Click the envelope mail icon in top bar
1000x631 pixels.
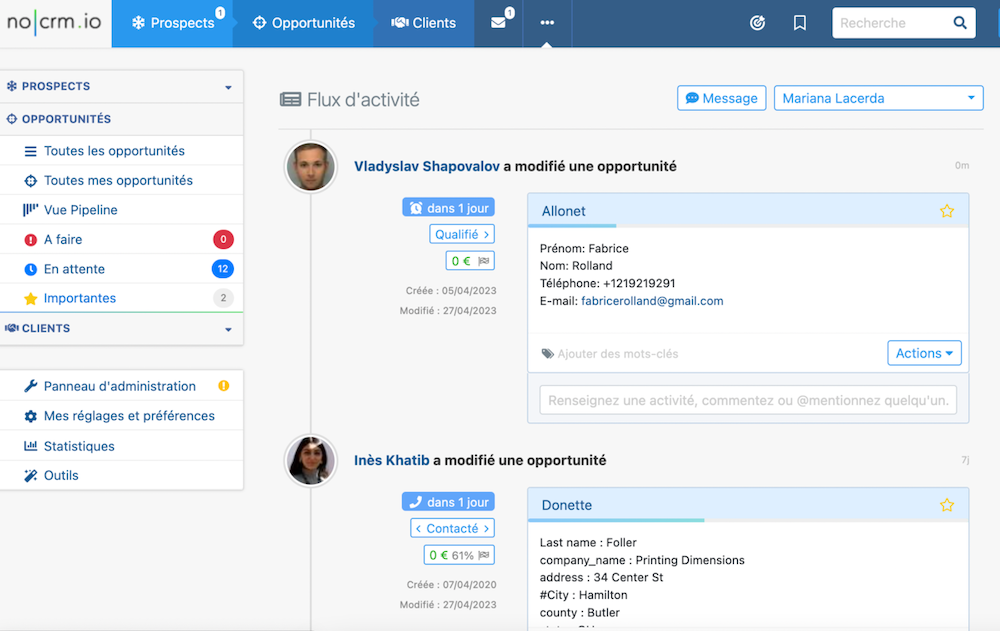tap(498, 23)
